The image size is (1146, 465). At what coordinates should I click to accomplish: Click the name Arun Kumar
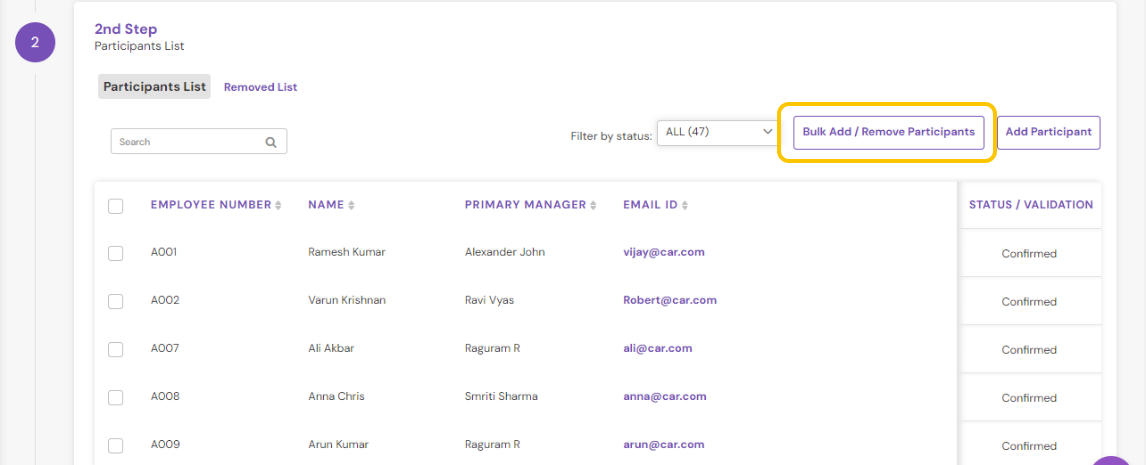click(338, 445)
